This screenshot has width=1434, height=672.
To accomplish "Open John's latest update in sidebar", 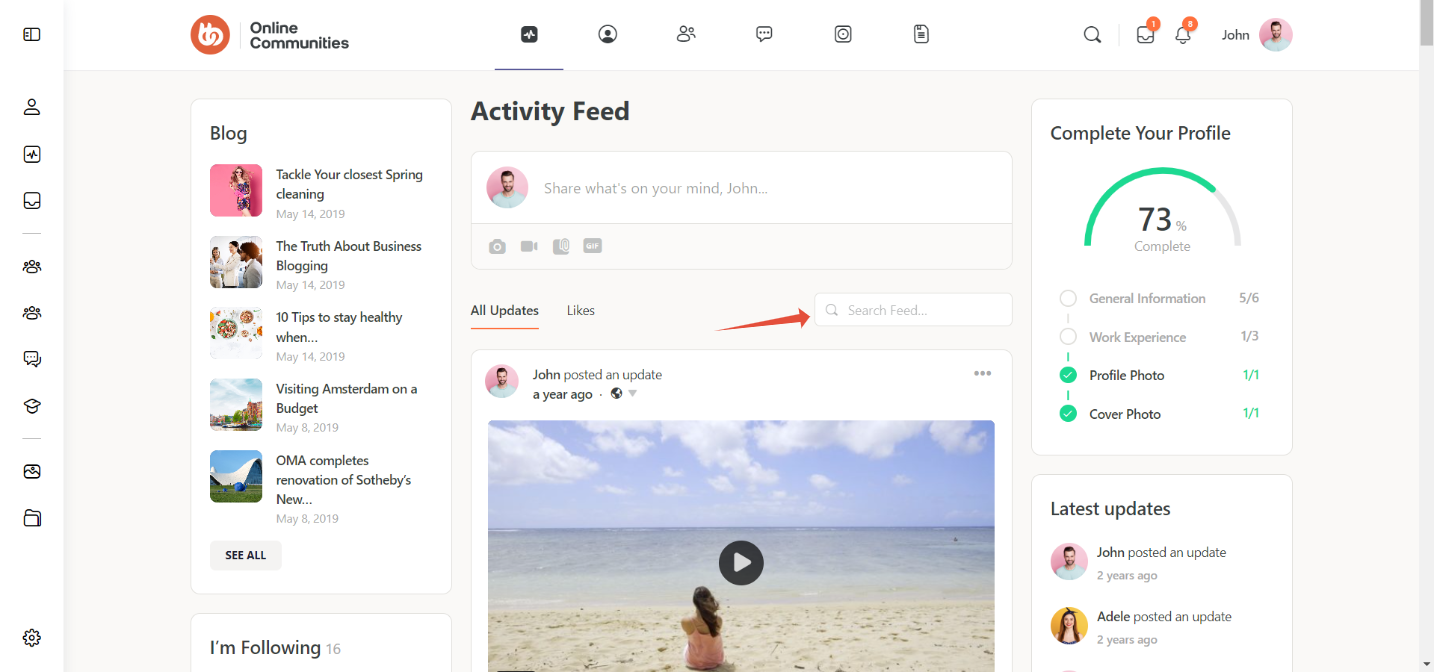I will click(1161, 552).
